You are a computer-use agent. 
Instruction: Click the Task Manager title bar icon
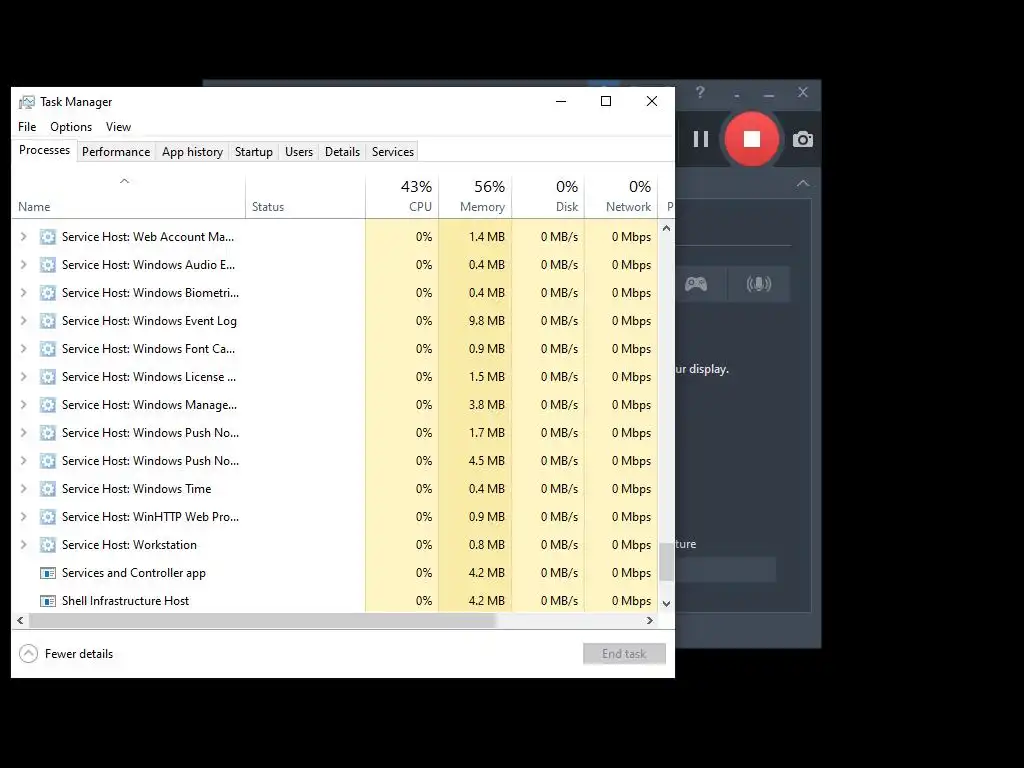[27, 102]
